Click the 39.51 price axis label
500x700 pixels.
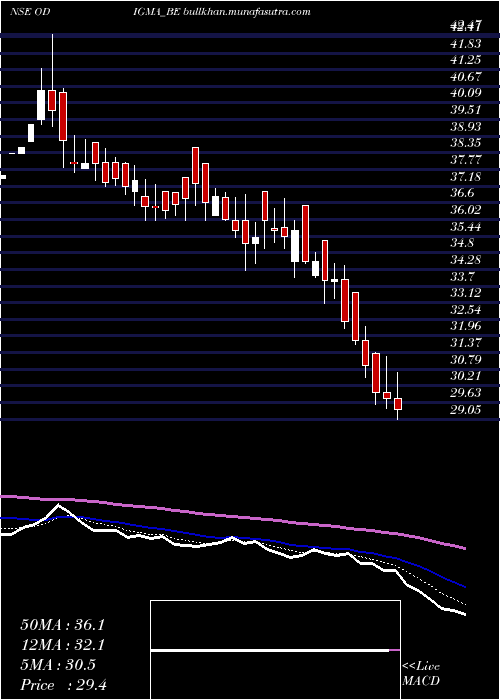click(465, 110)
